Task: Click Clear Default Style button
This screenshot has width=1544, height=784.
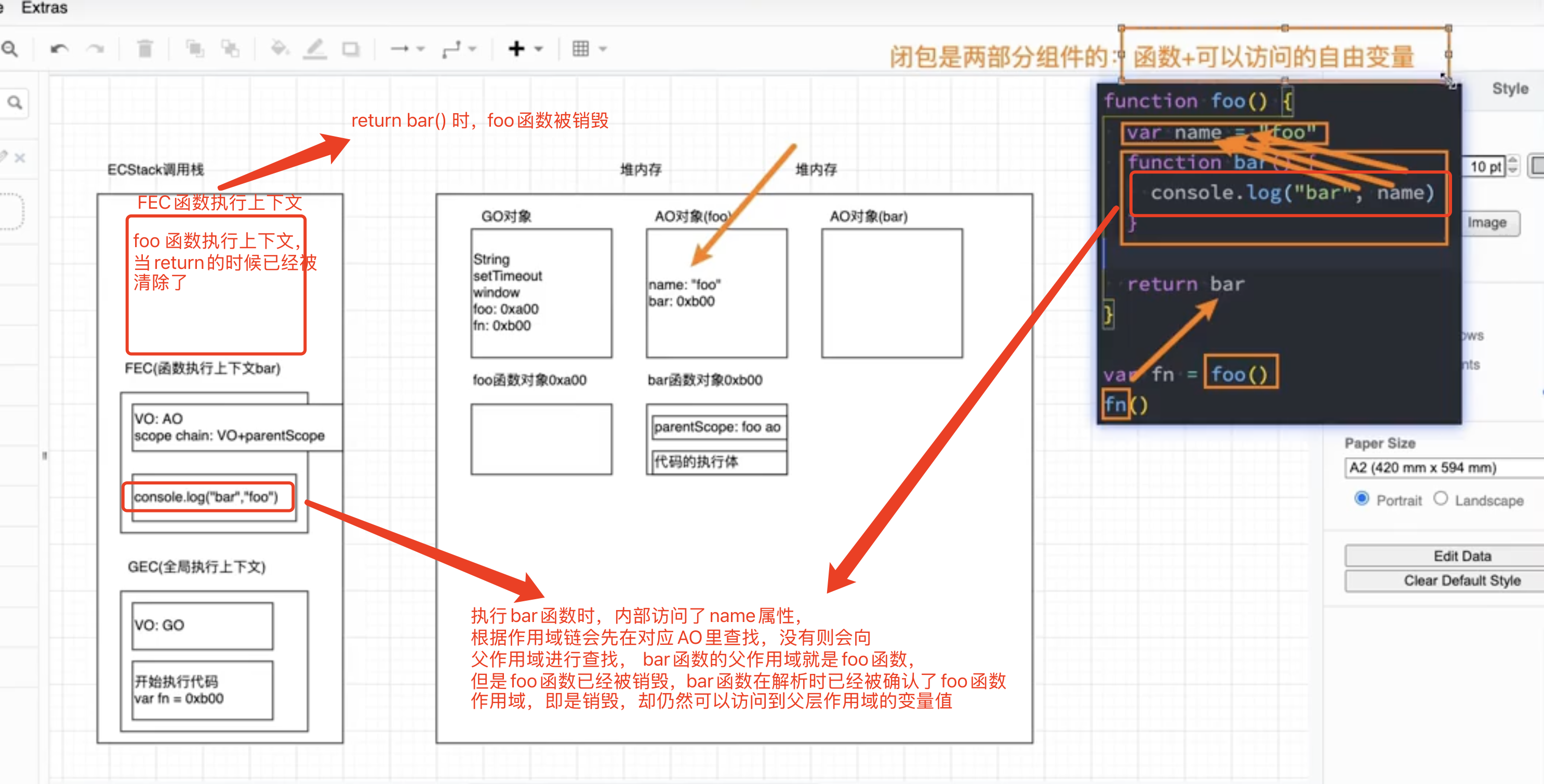Action: [1444, 580]
